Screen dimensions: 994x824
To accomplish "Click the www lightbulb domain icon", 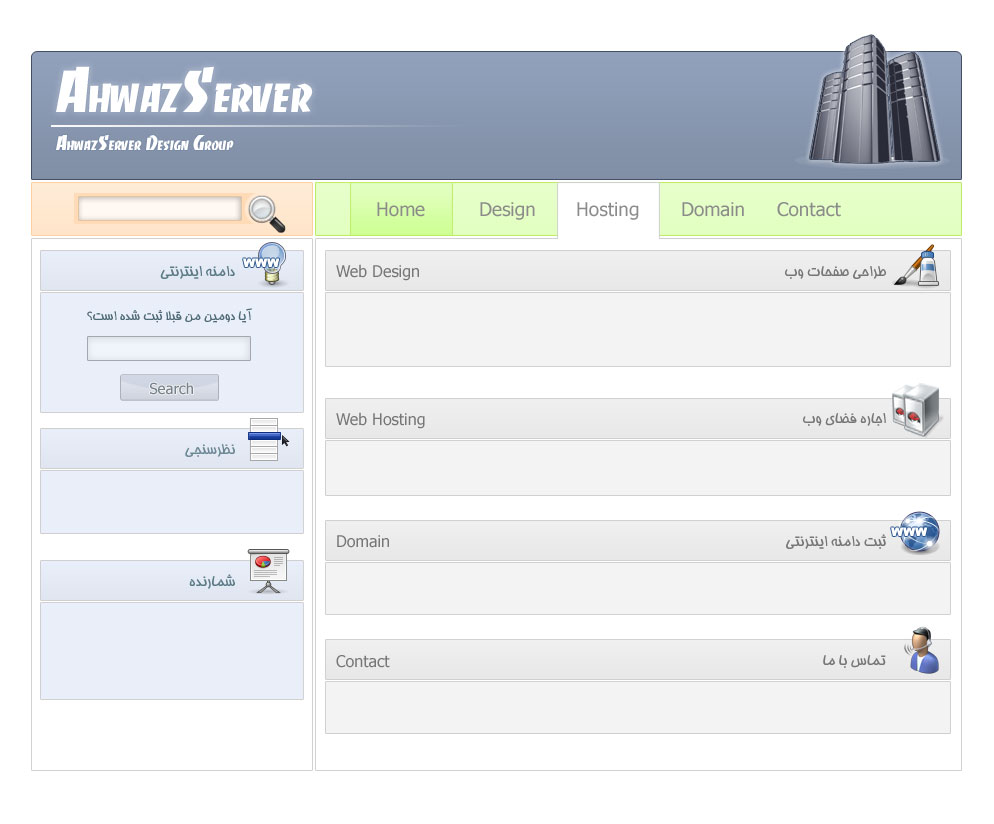I will point(265,264).
